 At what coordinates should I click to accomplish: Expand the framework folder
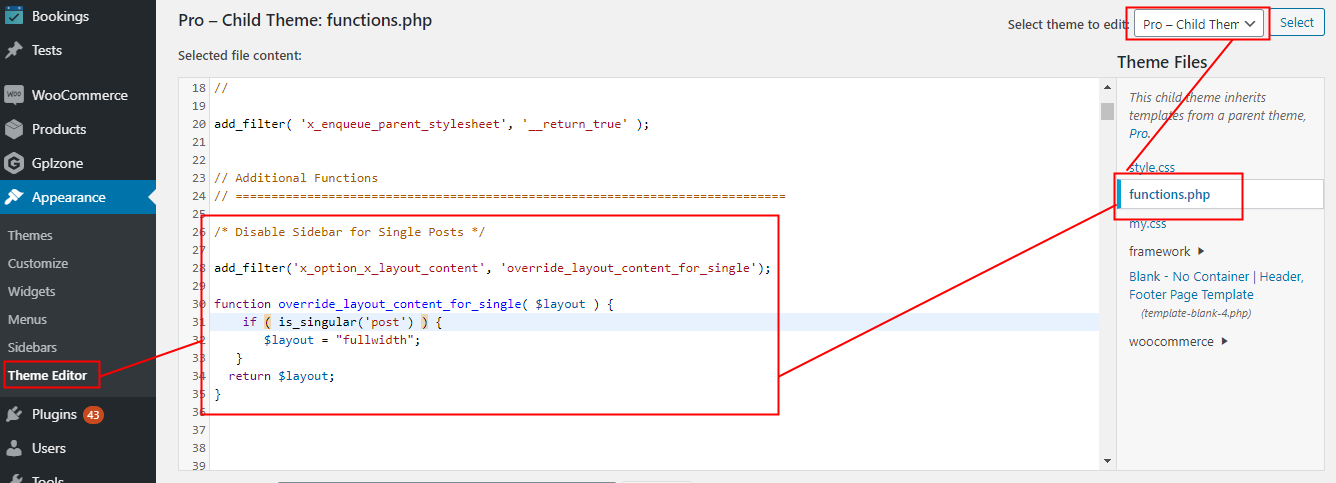pyautogui.click(x=1167, y=251)
